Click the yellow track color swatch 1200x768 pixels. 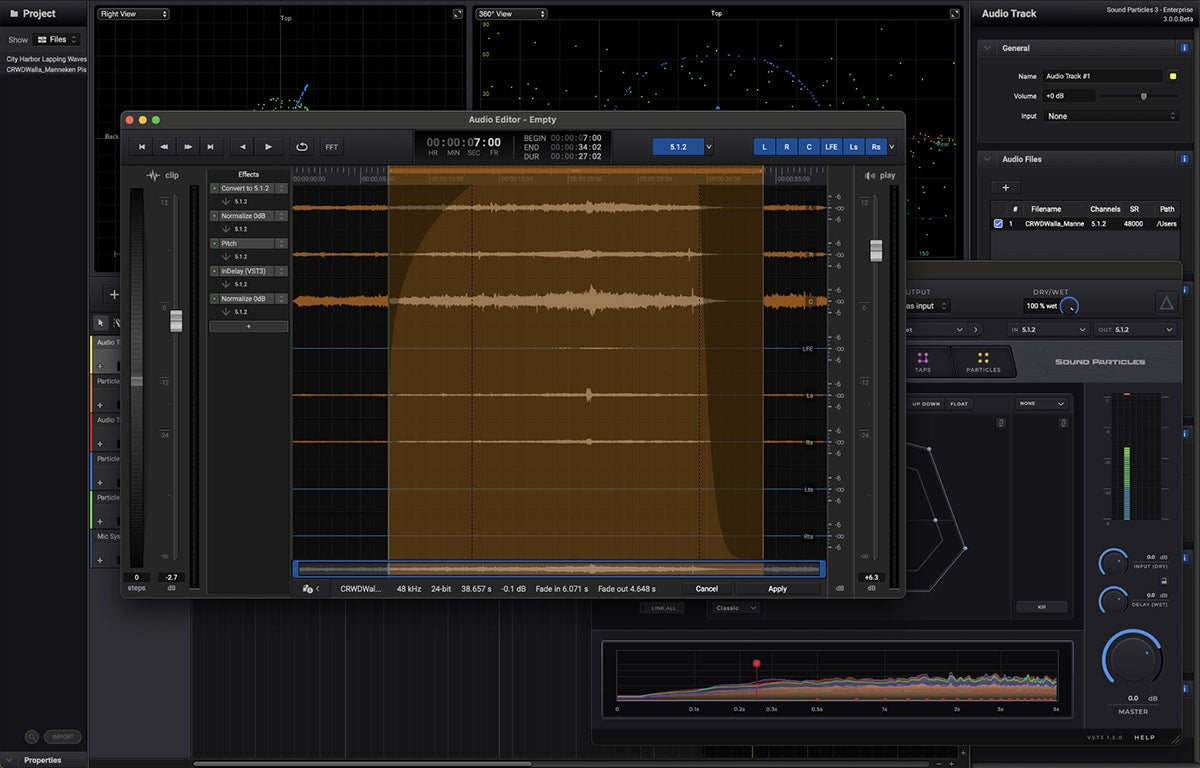[1173, 76]
